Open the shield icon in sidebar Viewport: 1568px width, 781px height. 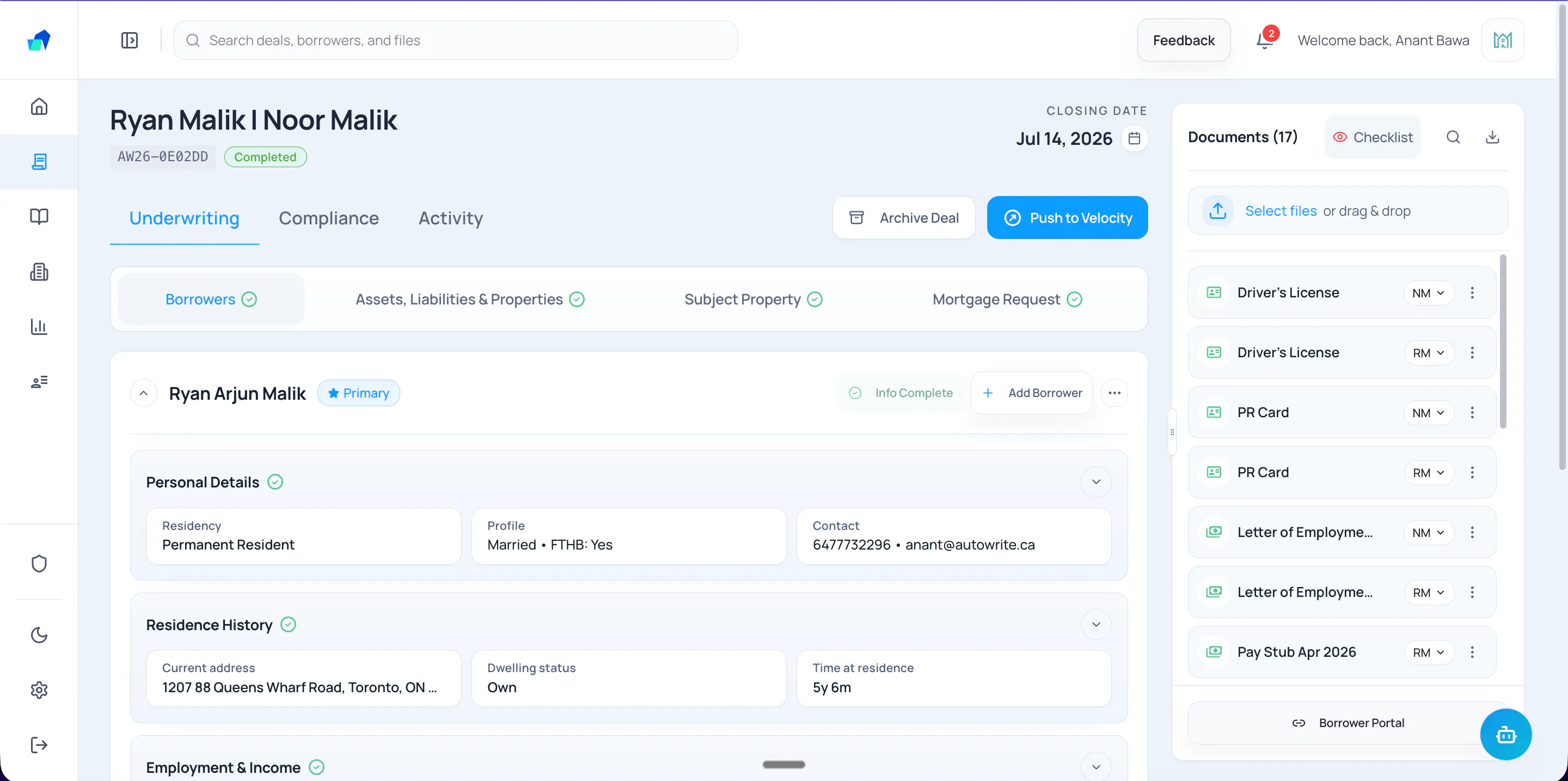tap(39, 564)
